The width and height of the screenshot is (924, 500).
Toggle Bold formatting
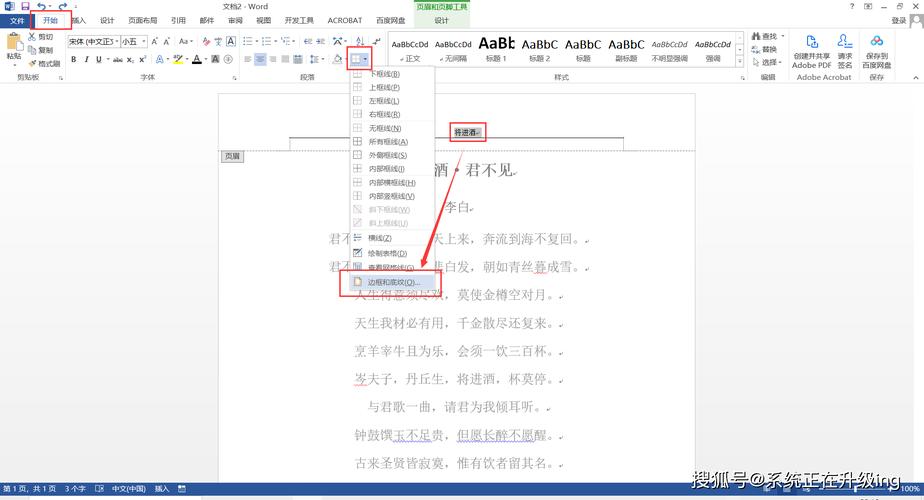[x=74, y=59]
